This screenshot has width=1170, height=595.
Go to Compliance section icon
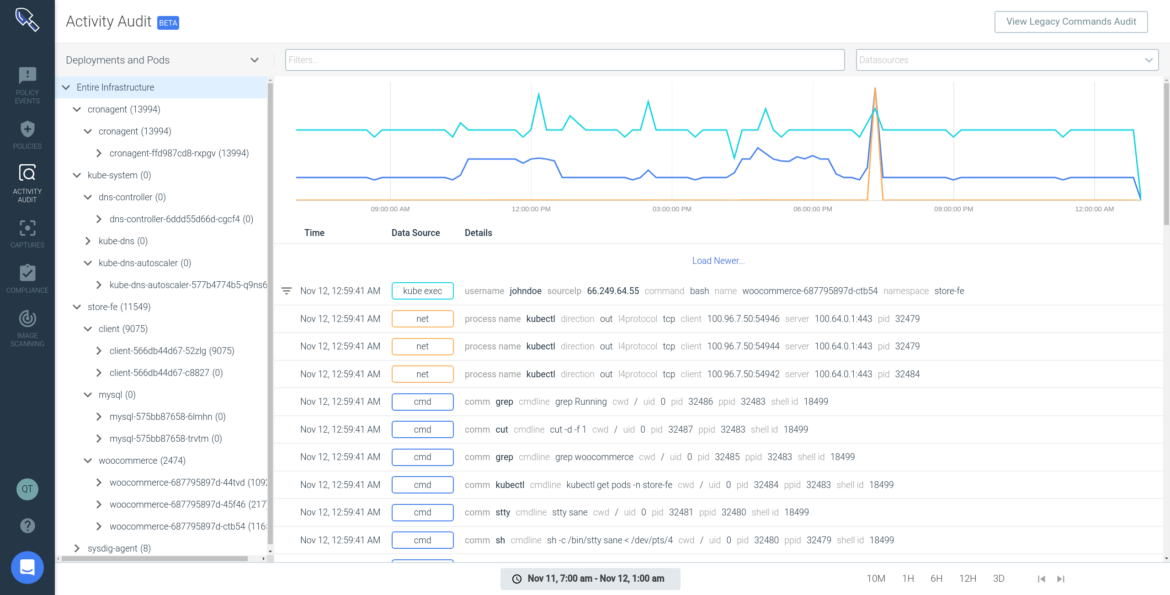(27, 278)
